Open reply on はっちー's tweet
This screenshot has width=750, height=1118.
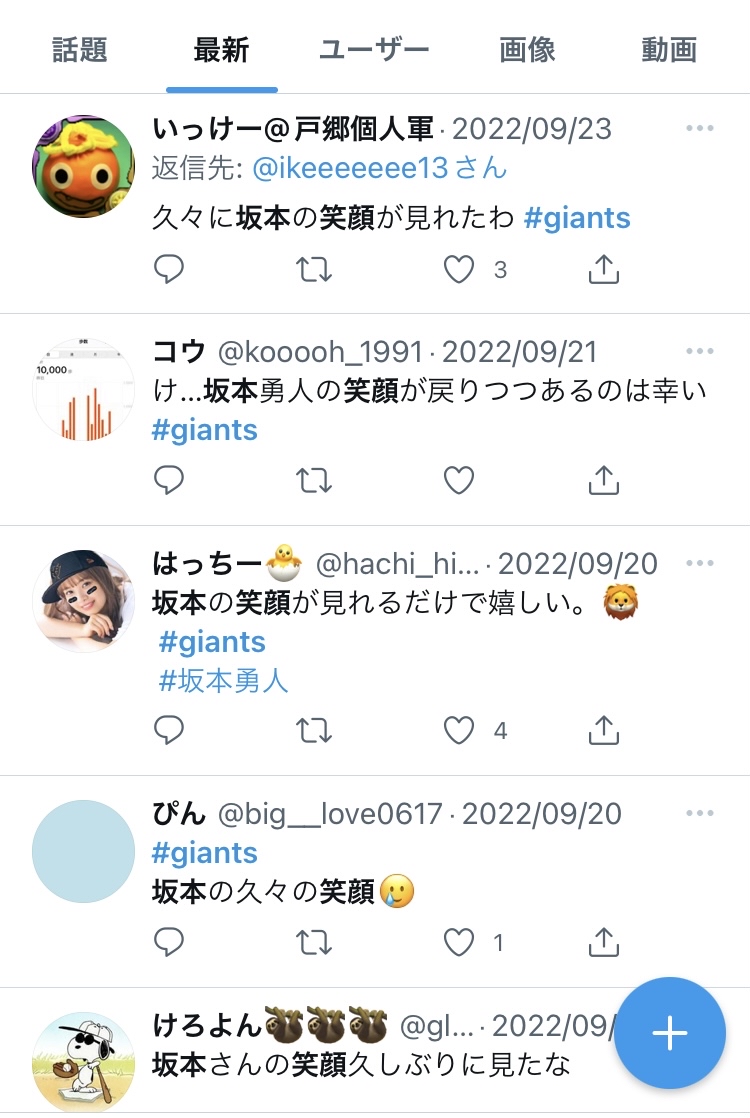pyautogui.click(x=169, y=730)
